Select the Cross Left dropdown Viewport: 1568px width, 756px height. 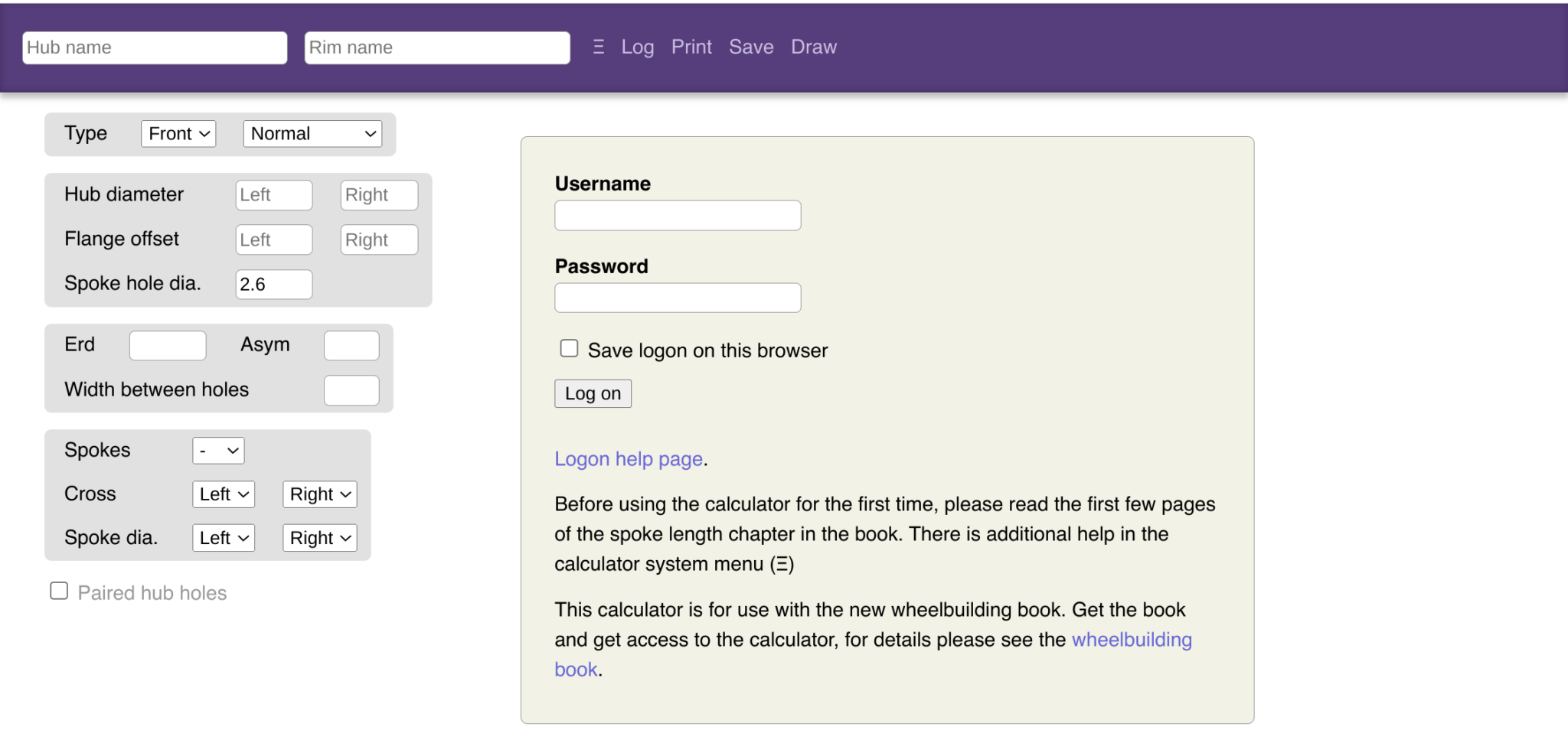coord(223,494)
